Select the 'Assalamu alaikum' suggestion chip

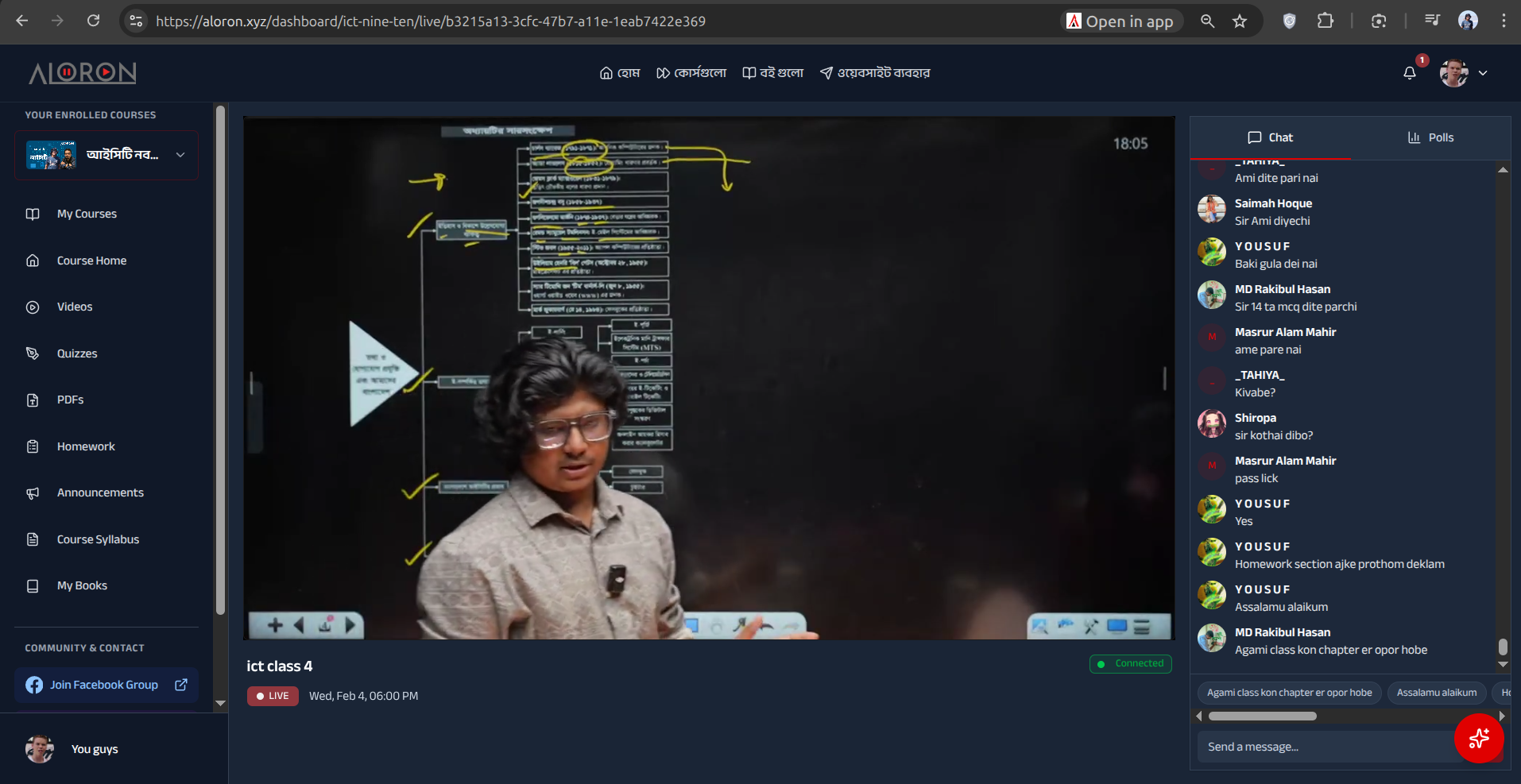(1437, 693)
